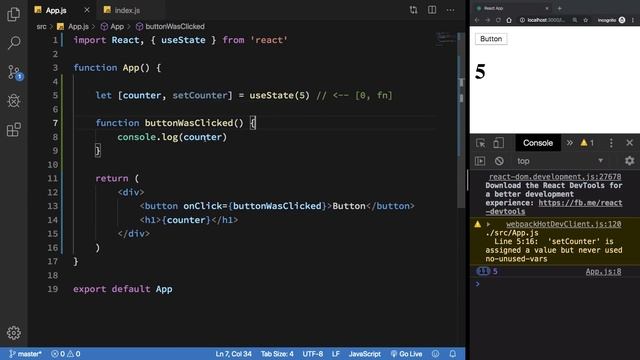This screenshot has width=640, height=360.
Task: Click the localhost address bar
Action: coord(546,20)
